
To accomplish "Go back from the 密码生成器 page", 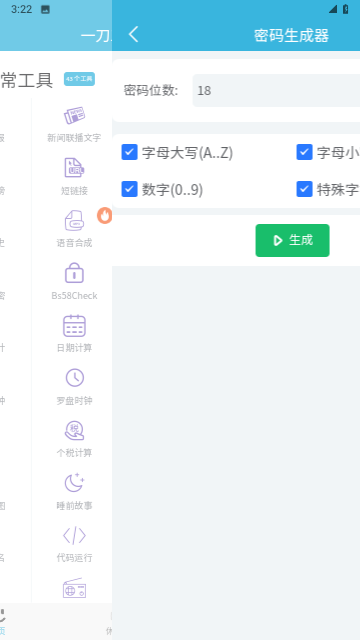I will 133,34.
